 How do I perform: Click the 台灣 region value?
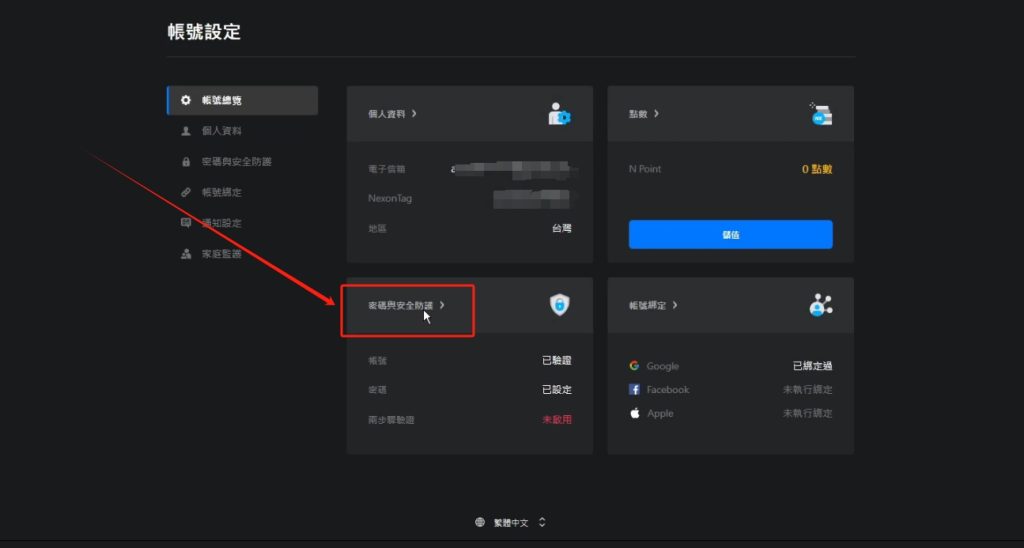pyautogui.click(x=562, y=228)
